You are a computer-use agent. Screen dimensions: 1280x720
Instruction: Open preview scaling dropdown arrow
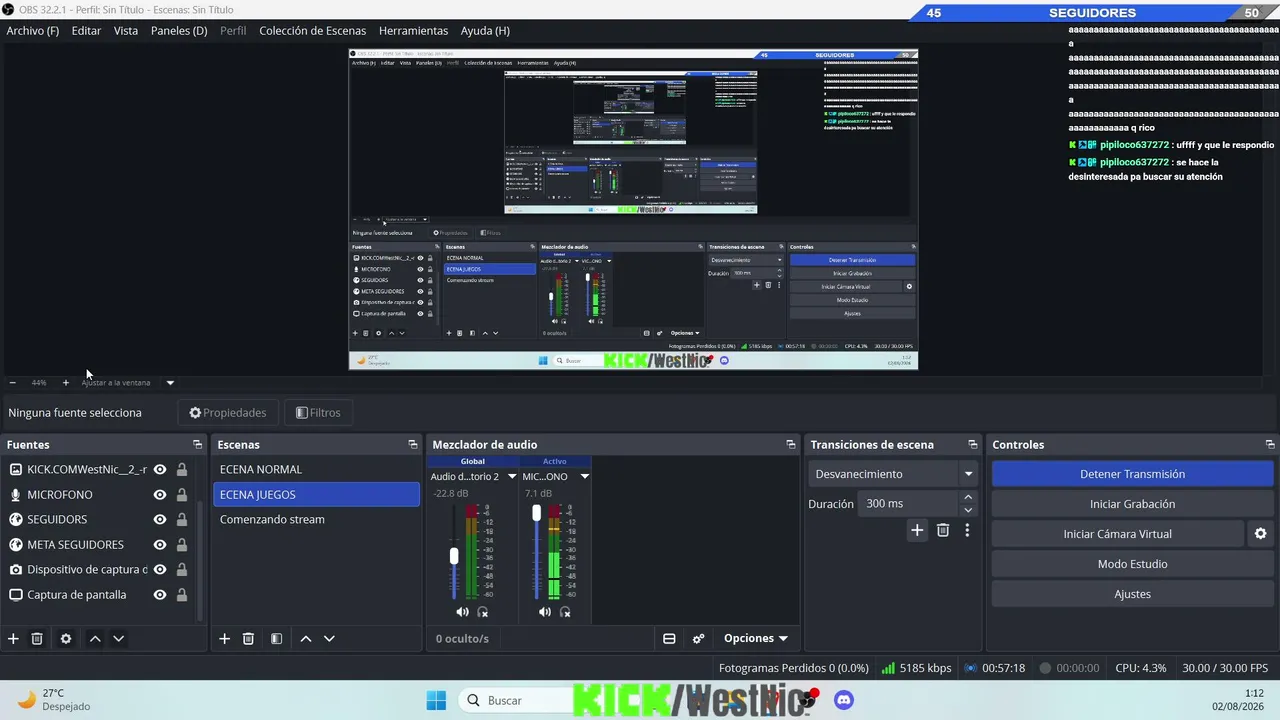click(170, 383)
